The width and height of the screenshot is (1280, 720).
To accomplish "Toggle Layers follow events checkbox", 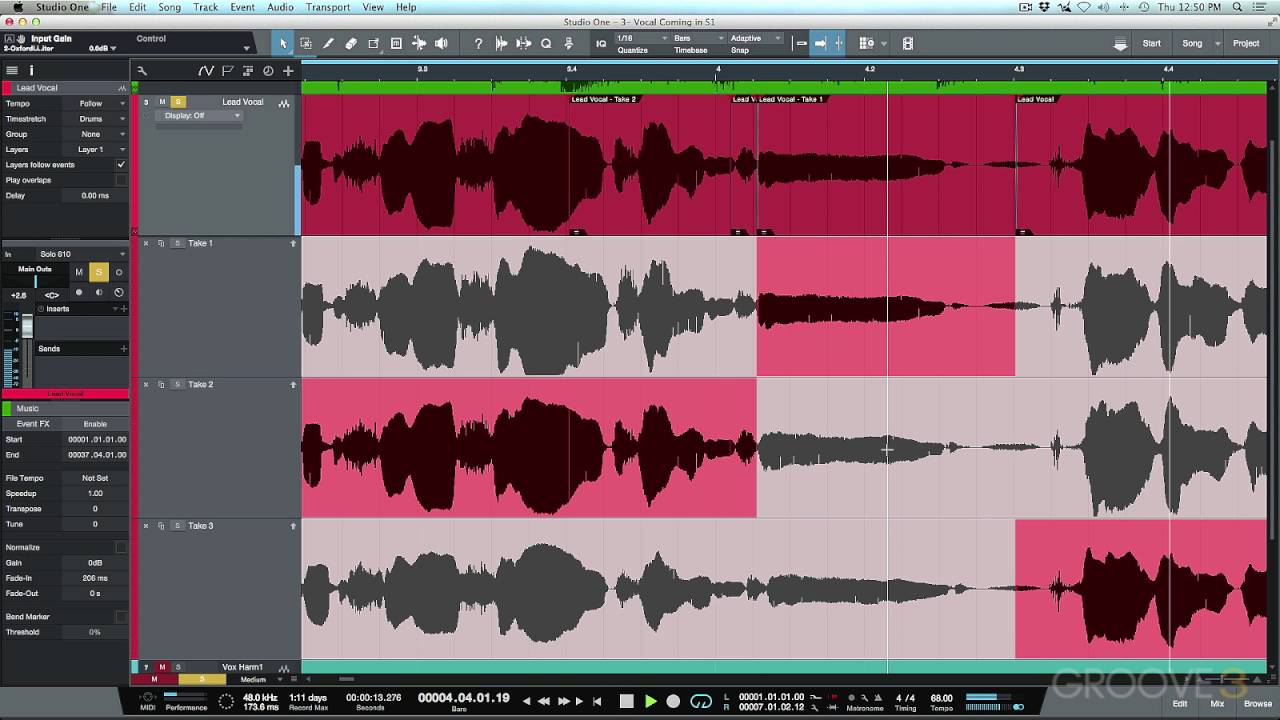I will tap(121, 164).
